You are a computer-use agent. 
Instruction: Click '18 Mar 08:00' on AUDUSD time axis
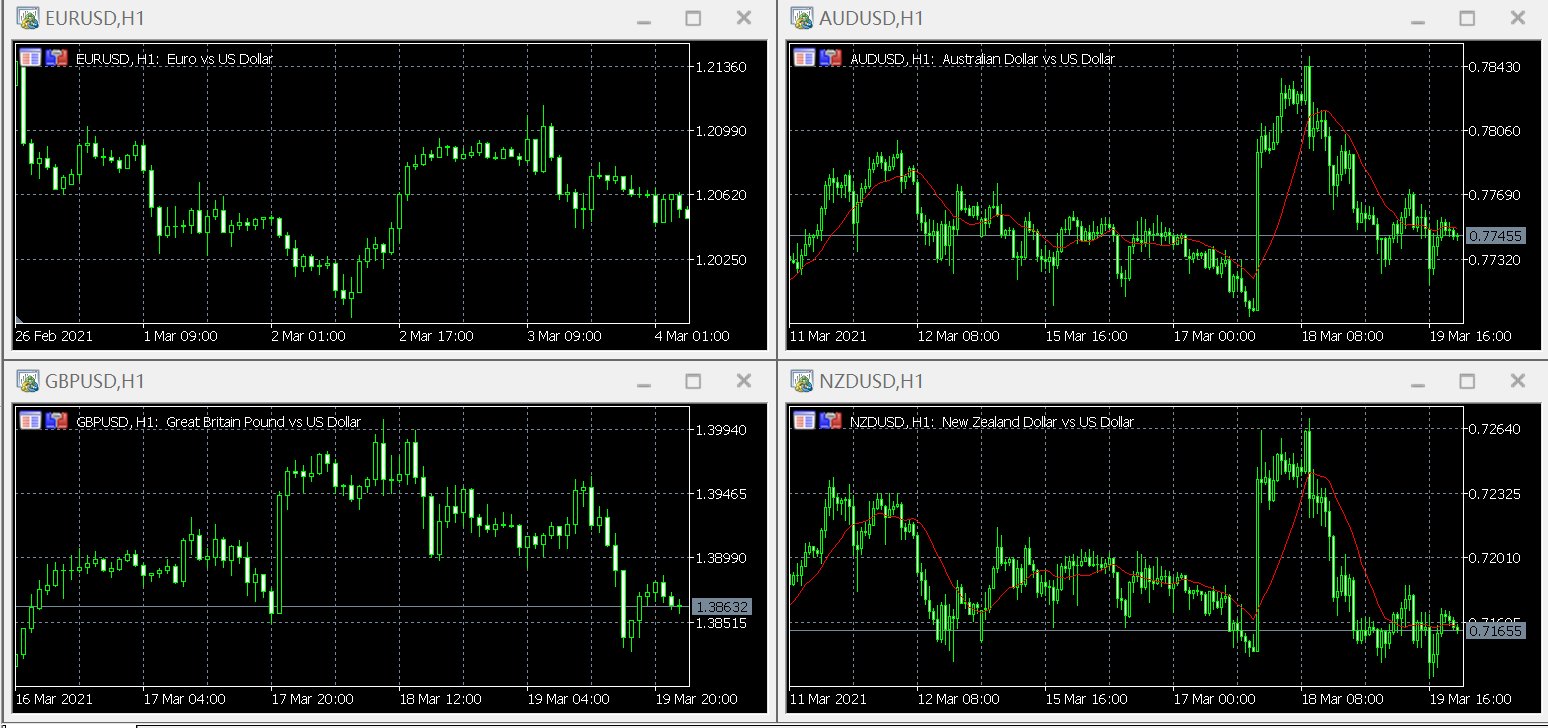(1342, 336)
